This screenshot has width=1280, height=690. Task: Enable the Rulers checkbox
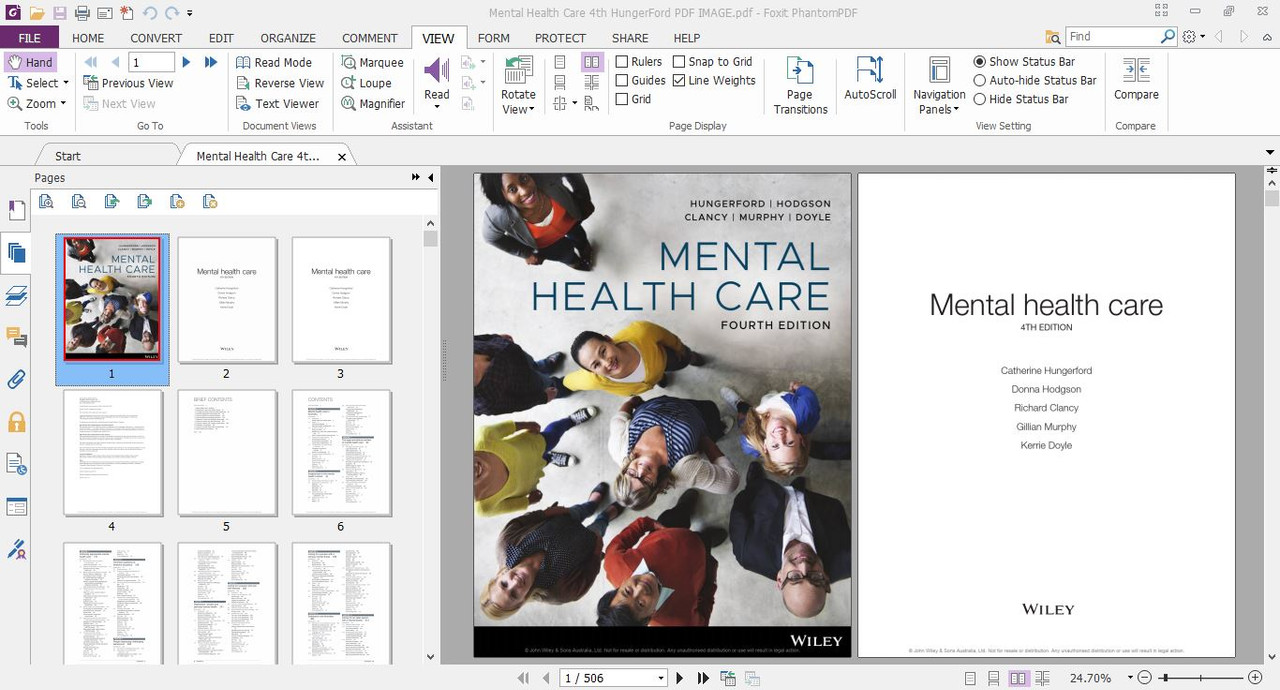(621, 62)
